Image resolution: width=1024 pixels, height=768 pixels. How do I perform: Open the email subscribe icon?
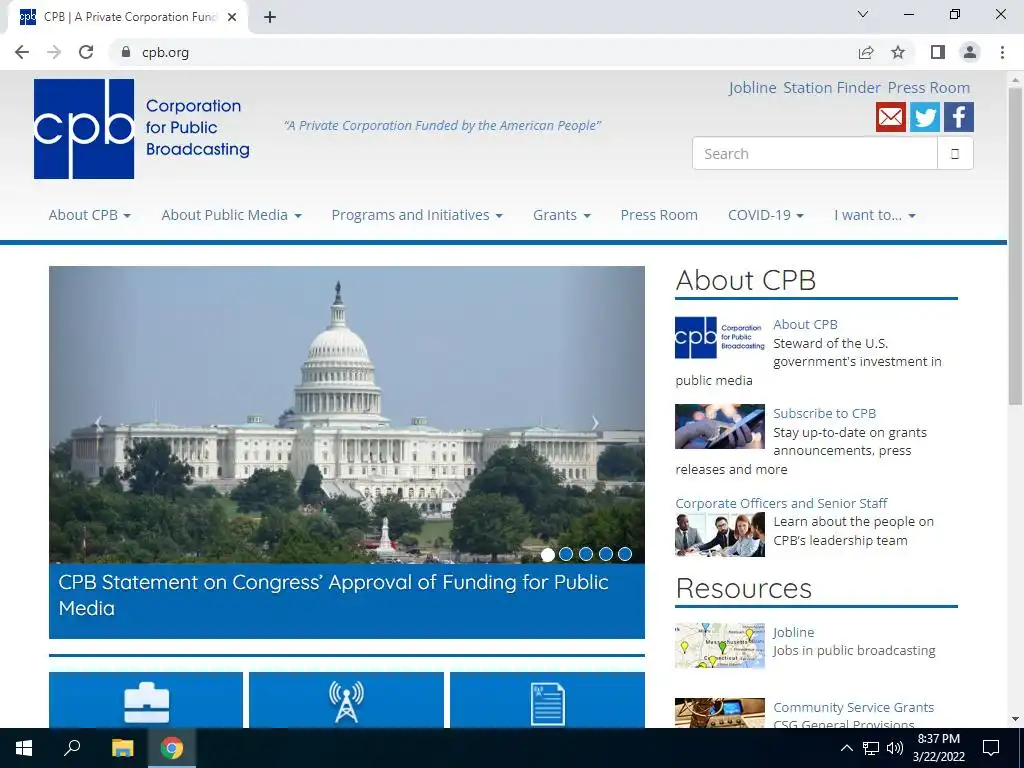[x=891, y=117]
